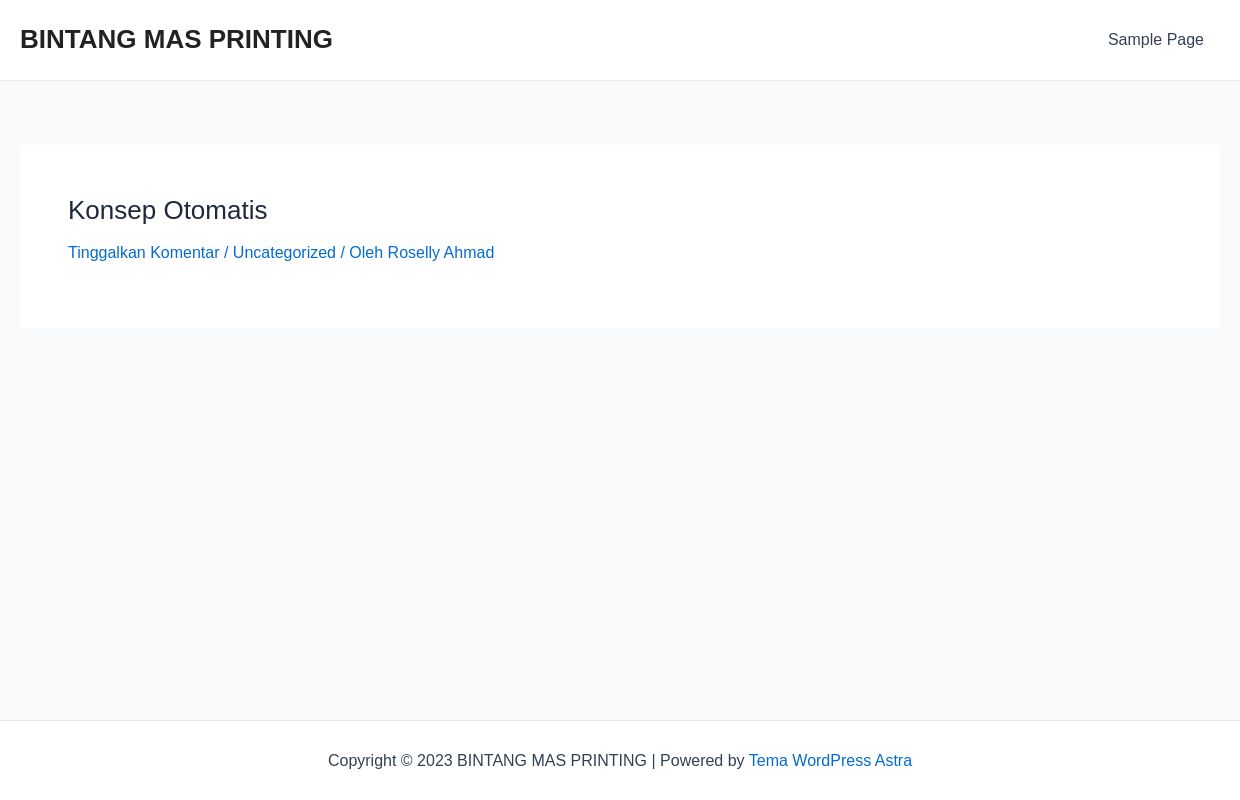Click the BINTANG MAS PRINTING site title
Viewport: 1240px width, 800px height.
tap(176, 40)
